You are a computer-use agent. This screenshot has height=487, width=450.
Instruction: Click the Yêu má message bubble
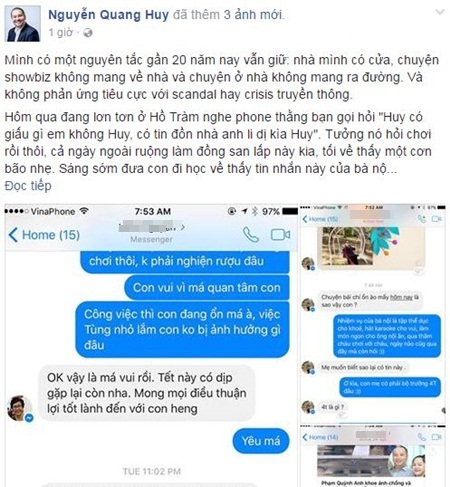click(x=261, y=441)
